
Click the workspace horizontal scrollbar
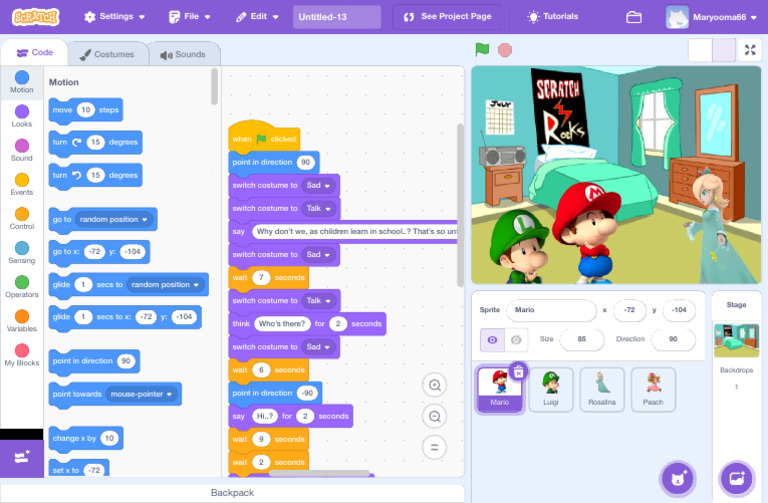319,473
